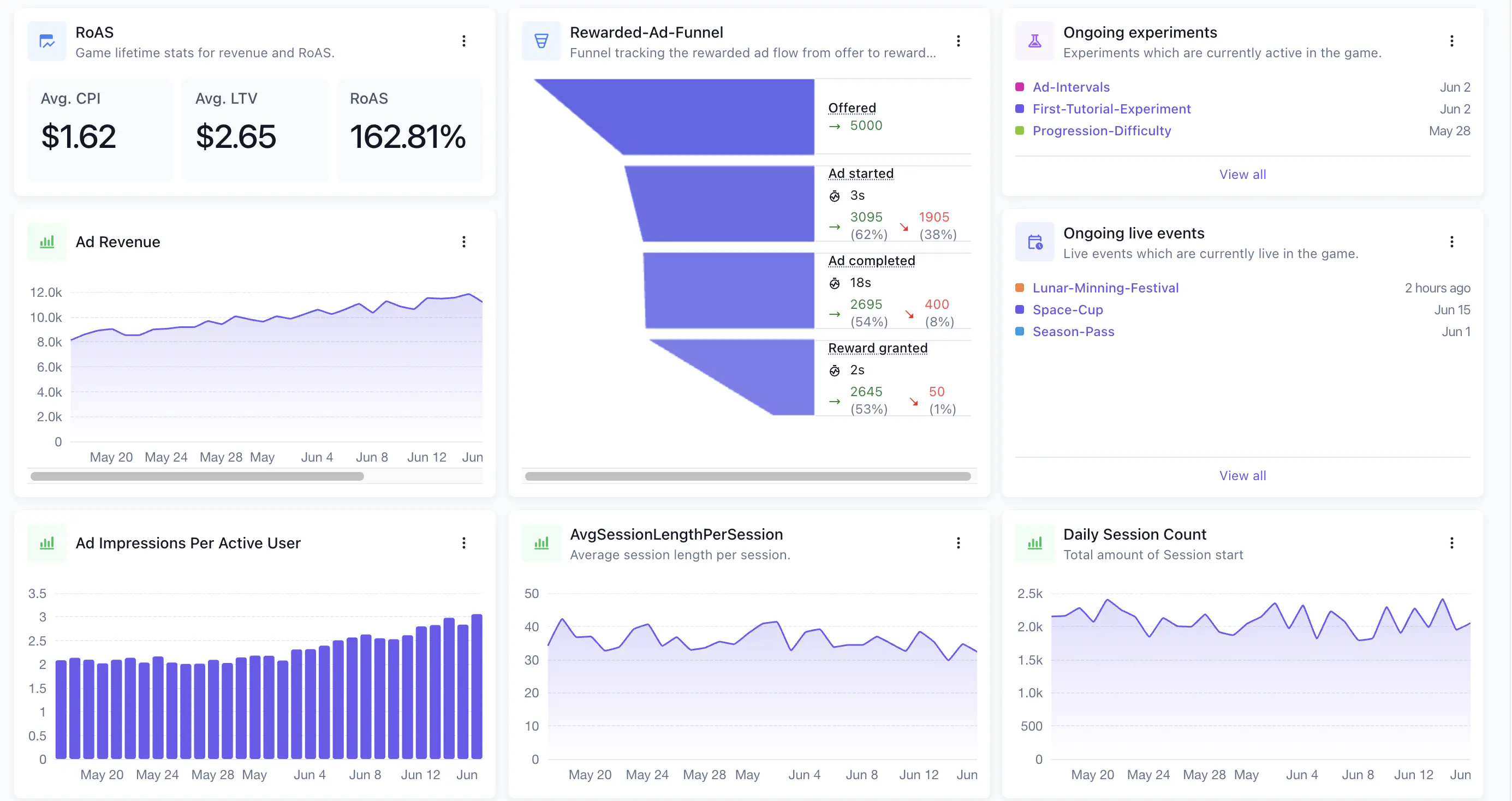Open the Daily Session Count options menu

pyautogui.click(x=1451, y=543)
